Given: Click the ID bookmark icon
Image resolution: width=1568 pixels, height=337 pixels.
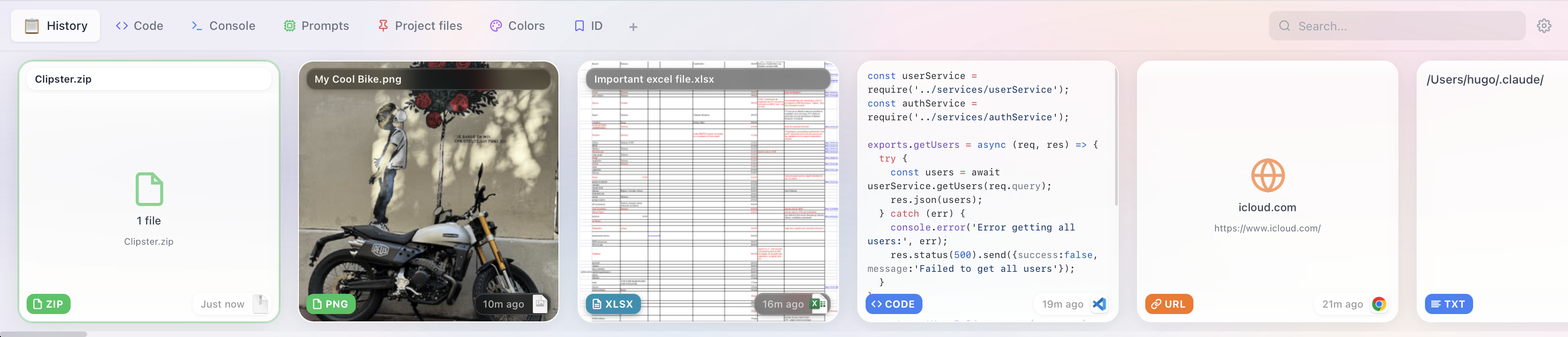Looking at the screenshot, I should pyautogui.click(x=580, y=26).
